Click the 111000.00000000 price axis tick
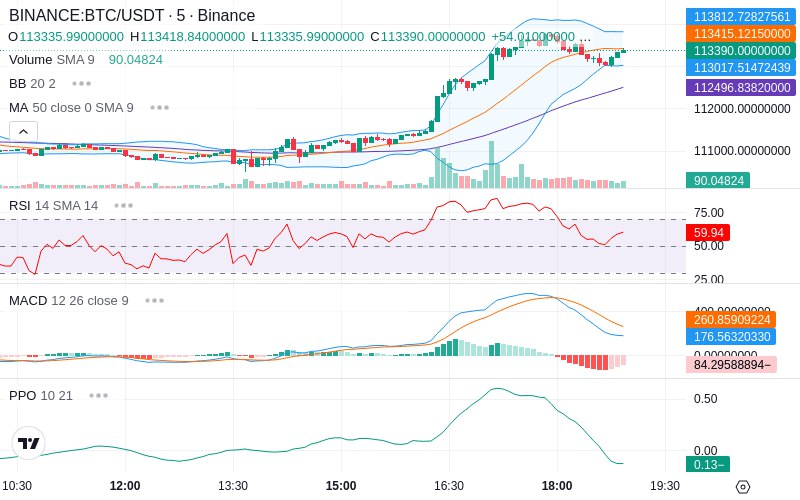 (742, 151)
